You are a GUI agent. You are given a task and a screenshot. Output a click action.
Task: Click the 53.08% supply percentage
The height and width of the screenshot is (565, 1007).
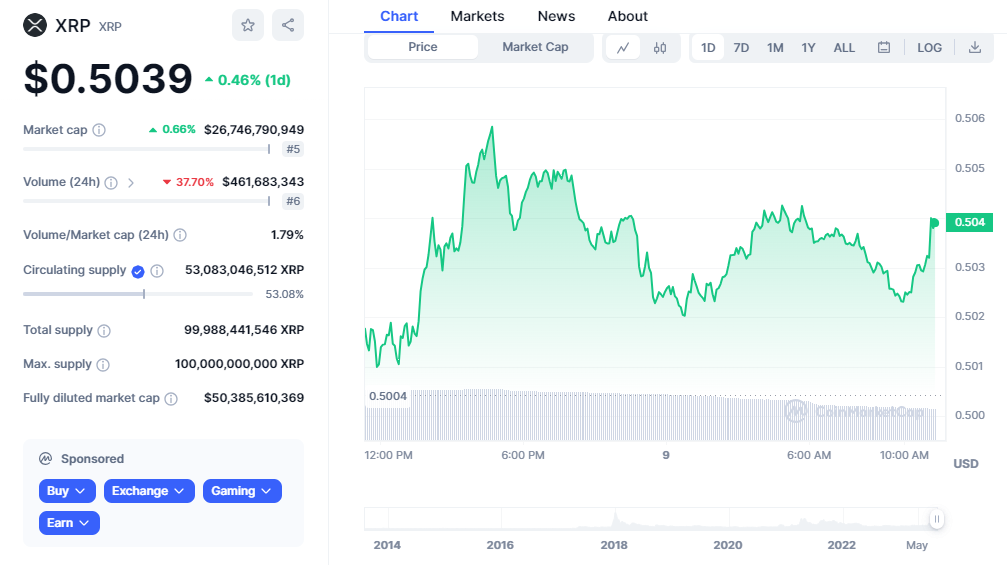tap(285, 294)
